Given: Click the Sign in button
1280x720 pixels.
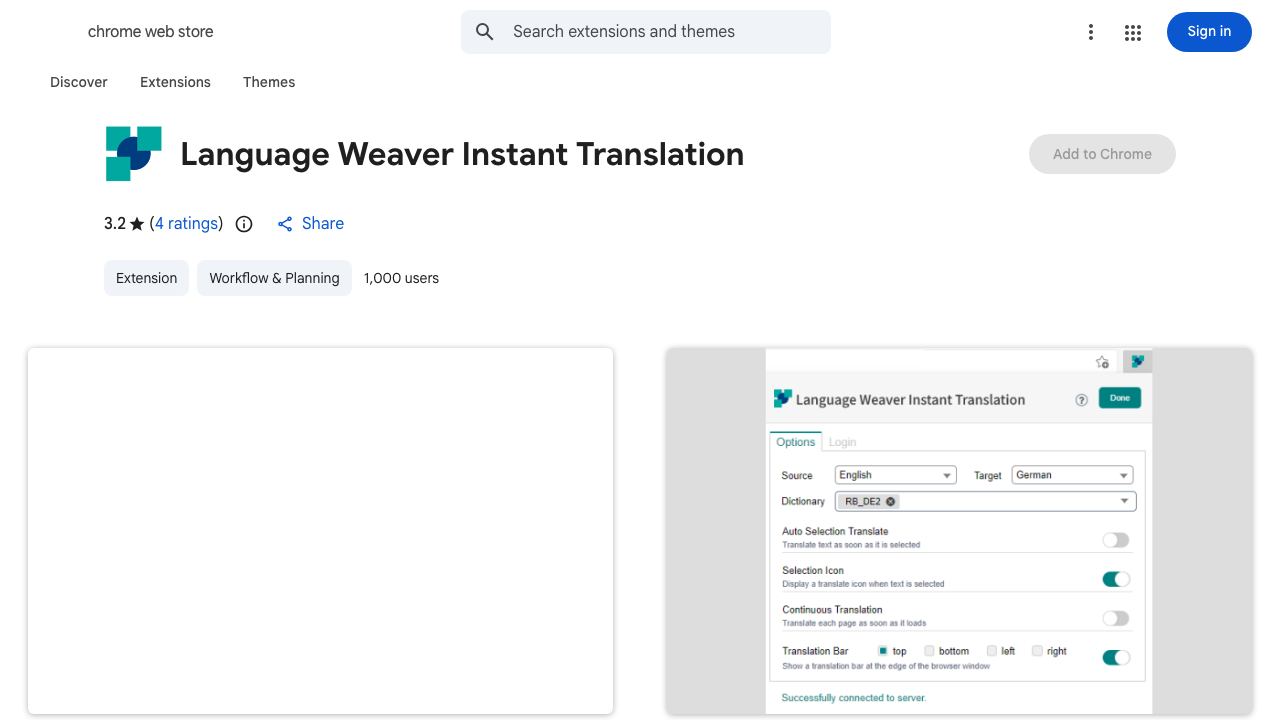Looking at the screenshot, I should [x=1209, y=32].
